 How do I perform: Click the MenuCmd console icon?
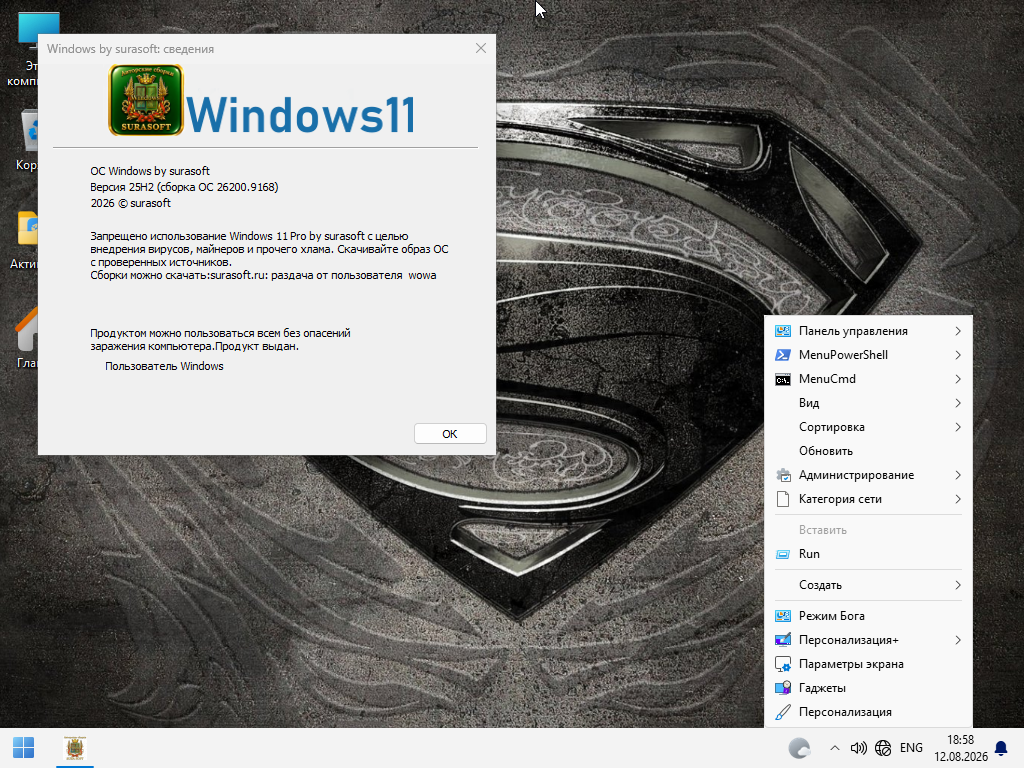[782, 379]
